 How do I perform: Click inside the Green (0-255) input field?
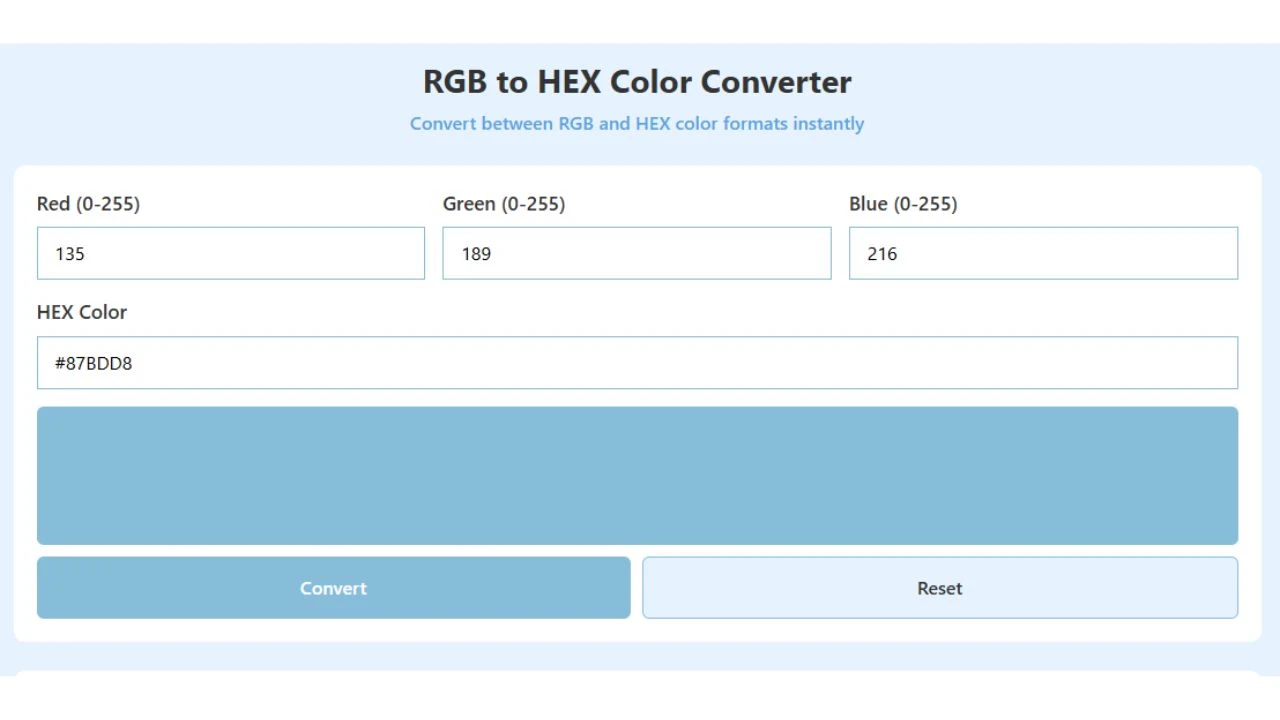pyautogui.click(x=637, y=253)
